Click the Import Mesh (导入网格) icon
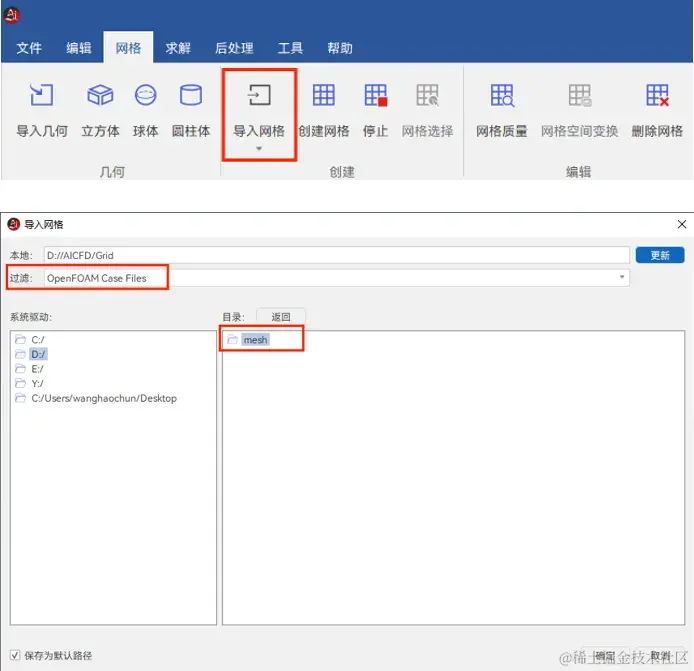The image size is (694, 671). pos(259,95)
